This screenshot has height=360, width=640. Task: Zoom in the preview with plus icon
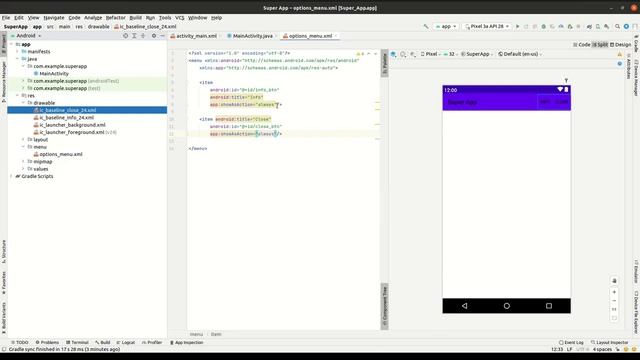tap(614, 292)
